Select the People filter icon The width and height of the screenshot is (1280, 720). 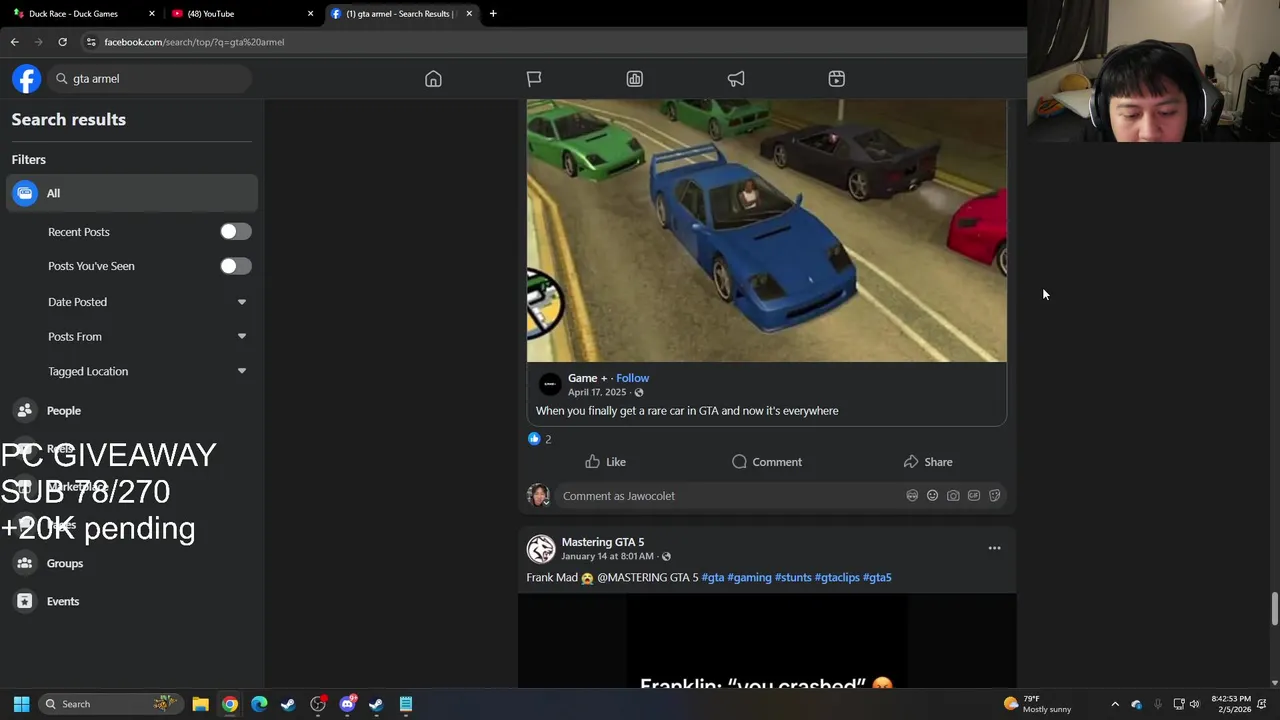pyautogui.click(x=25, y=410)
